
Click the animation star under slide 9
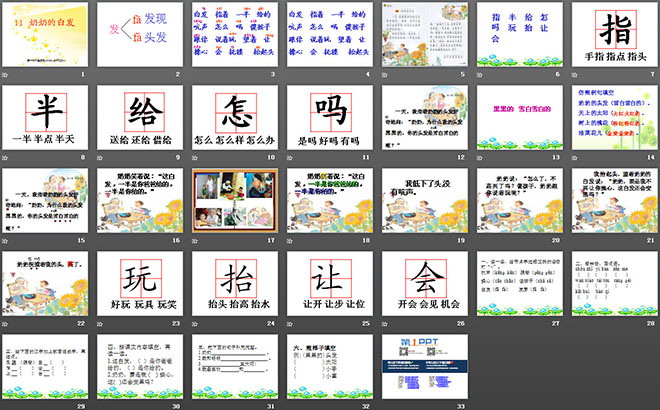[100, 157]
